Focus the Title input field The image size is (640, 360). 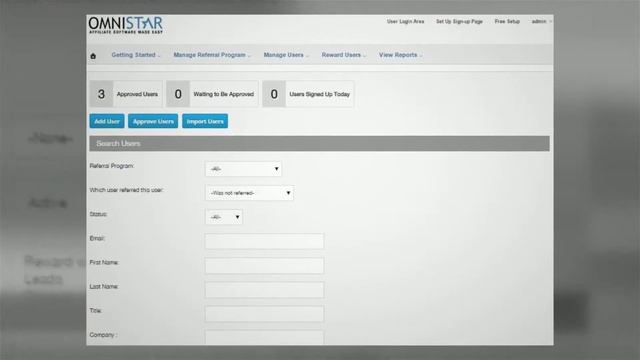[264, 313]
